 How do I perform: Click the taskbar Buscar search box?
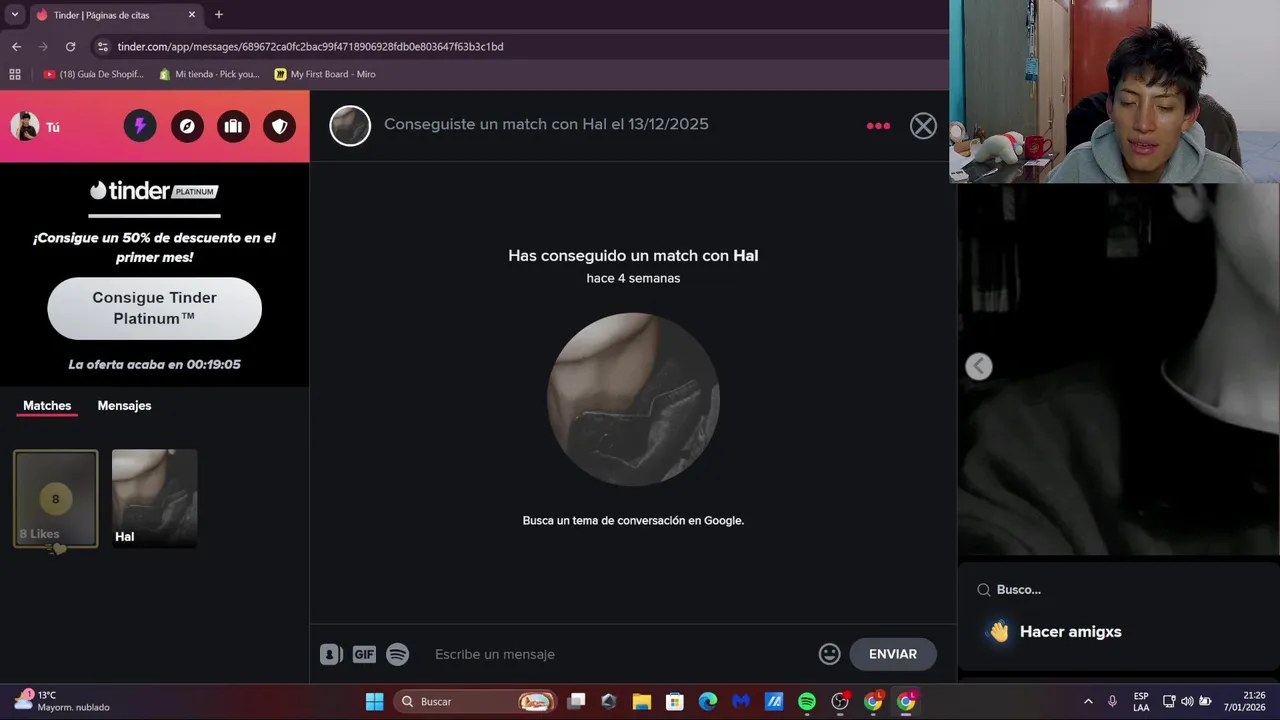(477, 702)
